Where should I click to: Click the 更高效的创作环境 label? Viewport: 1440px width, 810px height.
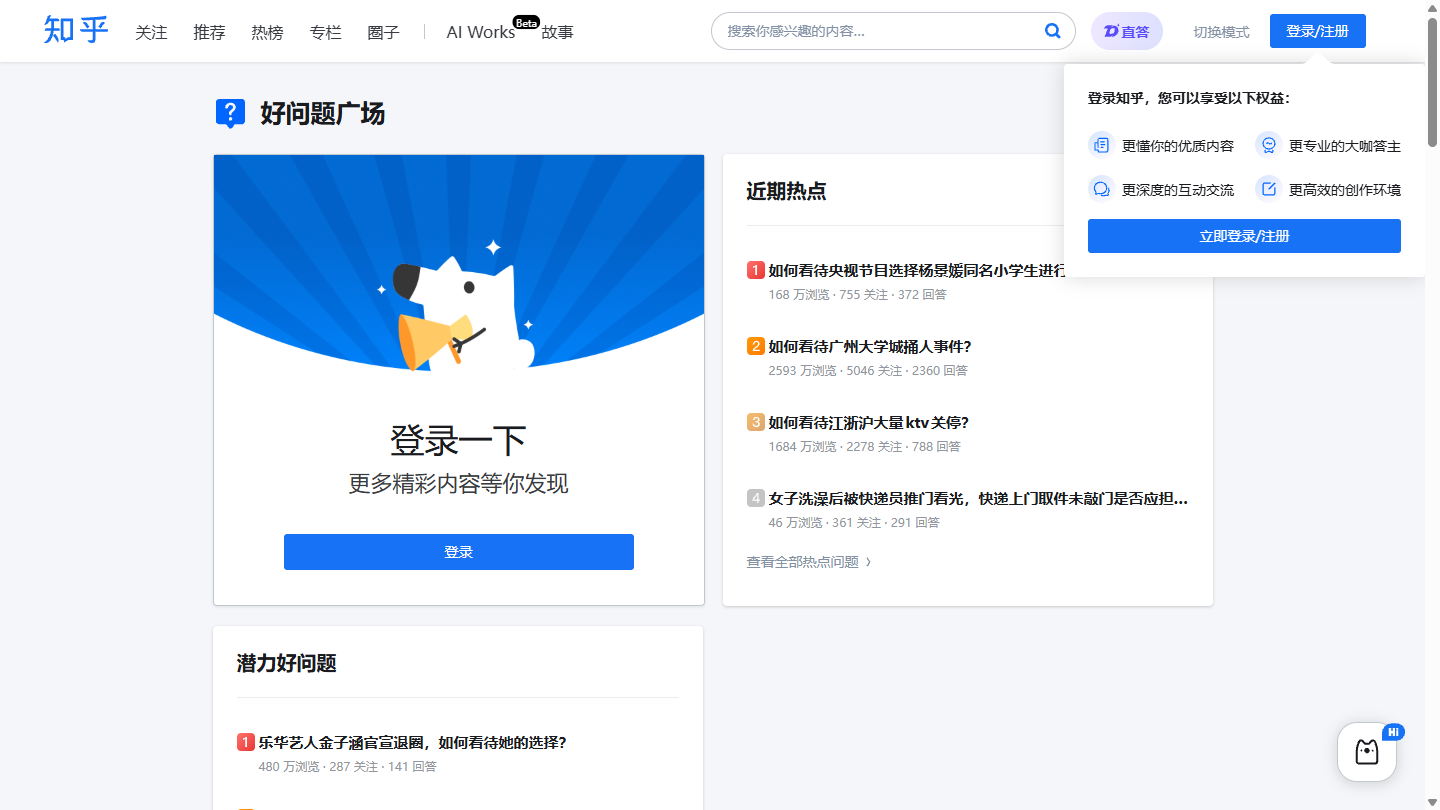tap(1345, 190)
